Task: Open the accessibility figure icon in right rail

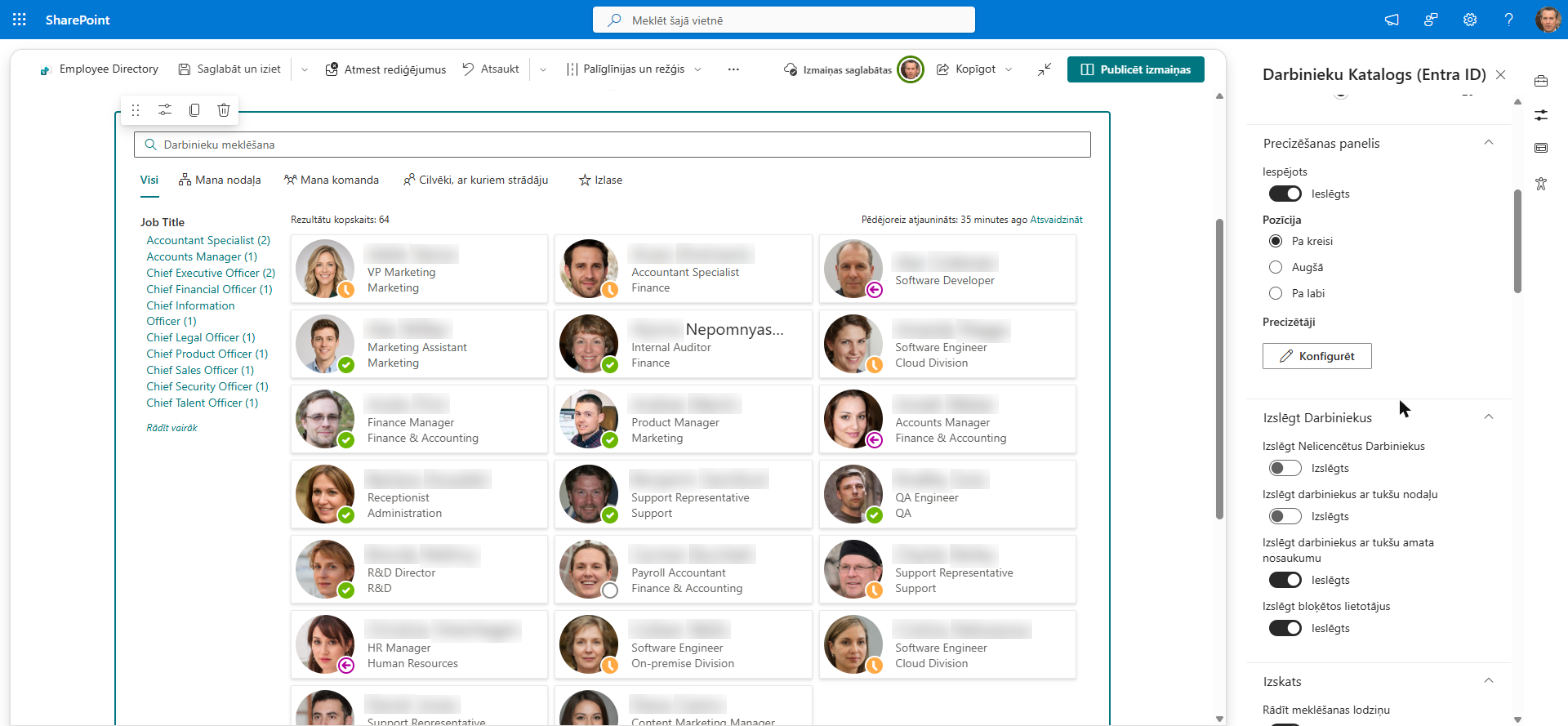Action: point(1541,182)
